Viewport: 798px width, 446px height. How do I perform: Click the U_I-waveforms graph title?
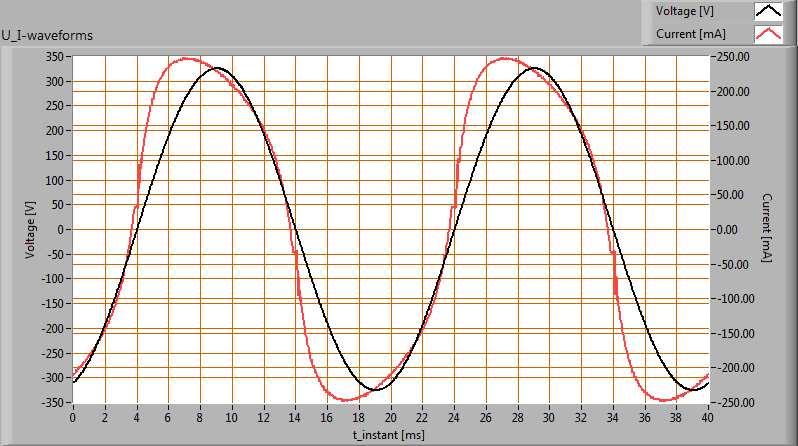47,36
